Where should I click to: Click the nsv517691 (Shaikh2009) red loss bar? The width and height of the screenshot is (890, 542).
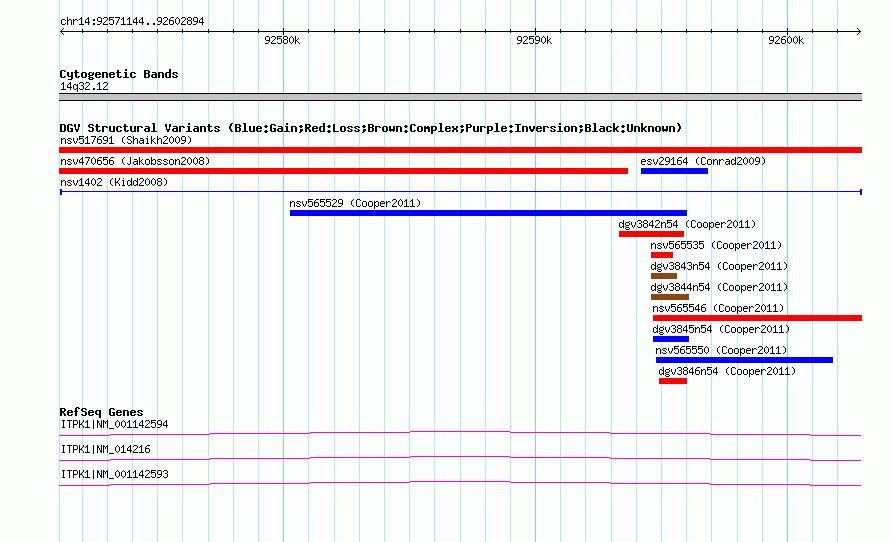(x=460, y=150)
